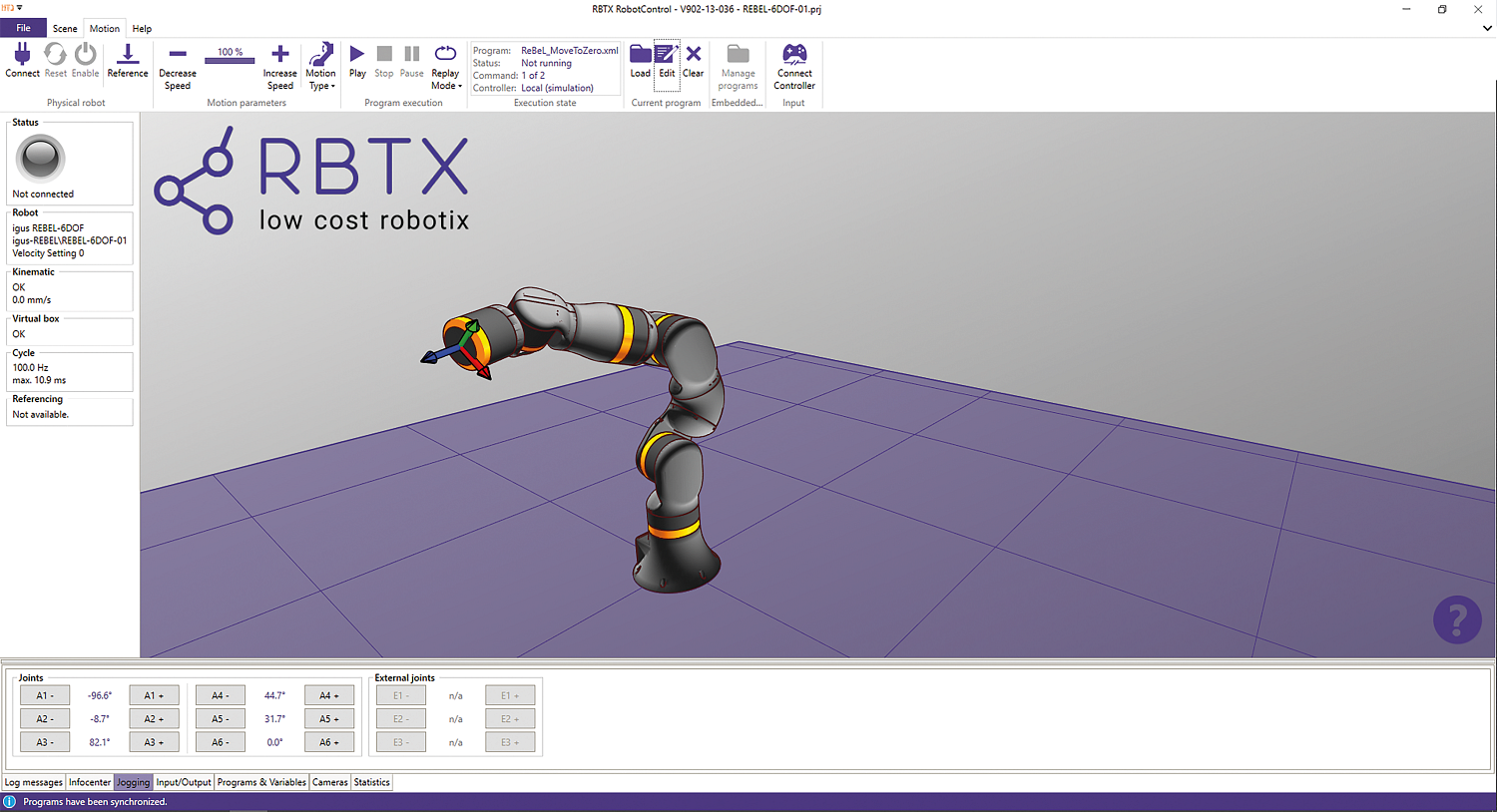The width and height of the screenshot is (1497, 812).
Task: Click the A6 - jog button
Action: 221,742
